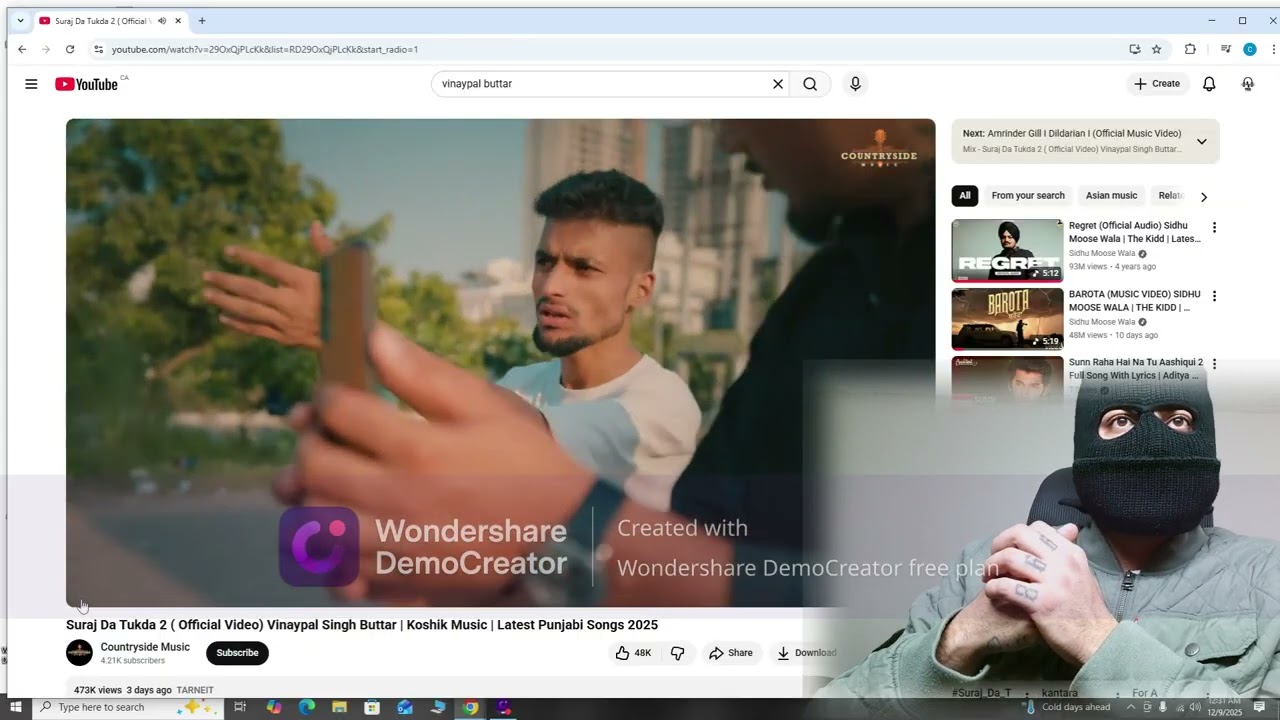Bookmark this page with star

(x=1157, y=49)
